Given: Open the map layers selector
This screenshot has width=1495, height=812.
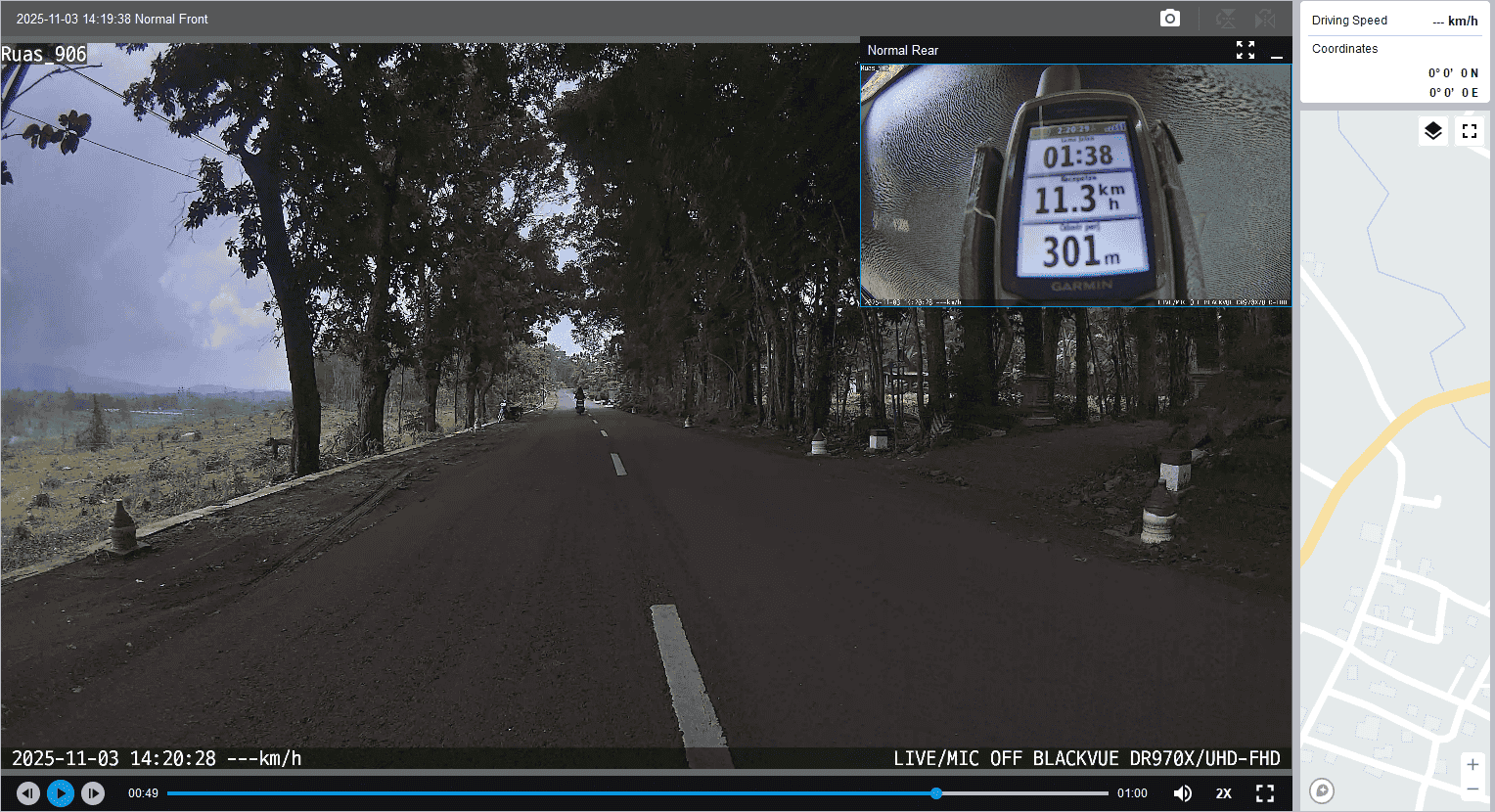Looking at the screenshot, I should (x=1432, y=131).
